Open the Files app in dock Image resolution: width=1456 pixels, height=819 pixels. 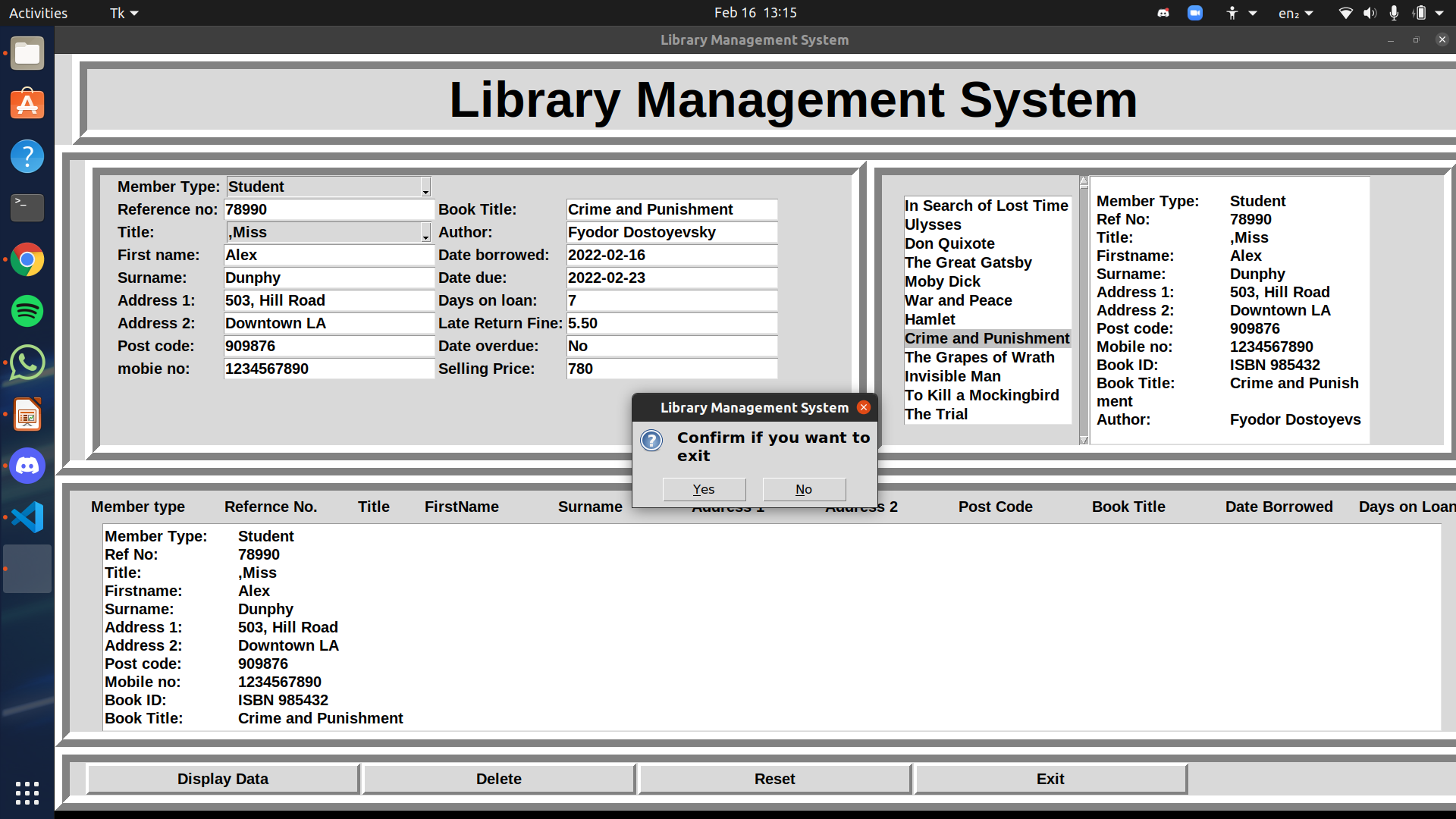pos(27,54)
